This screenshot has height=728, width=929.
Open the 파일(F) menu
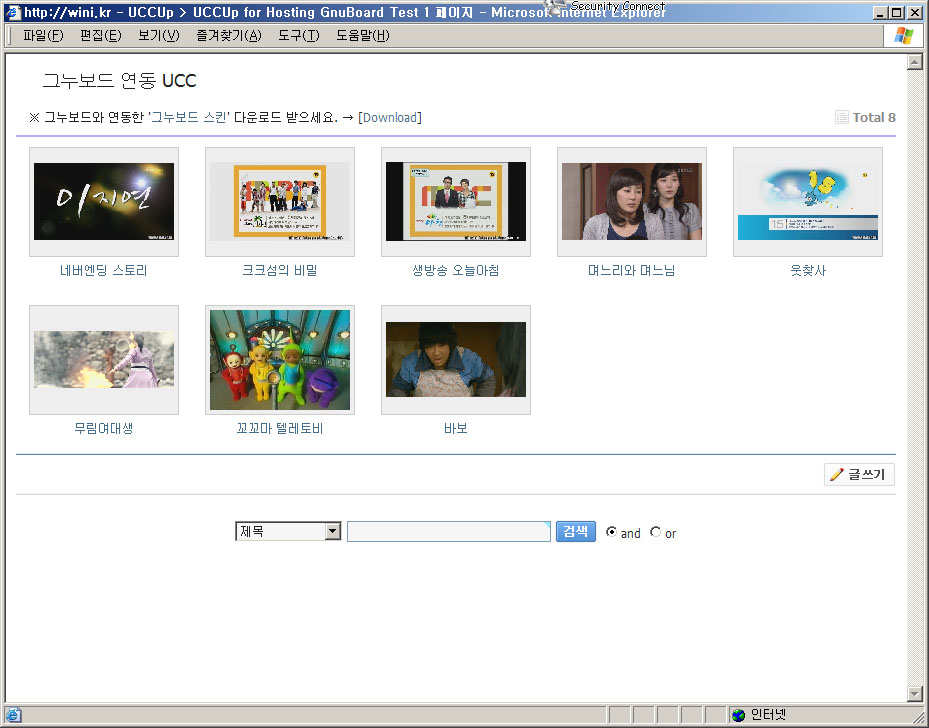click(43, 36)
